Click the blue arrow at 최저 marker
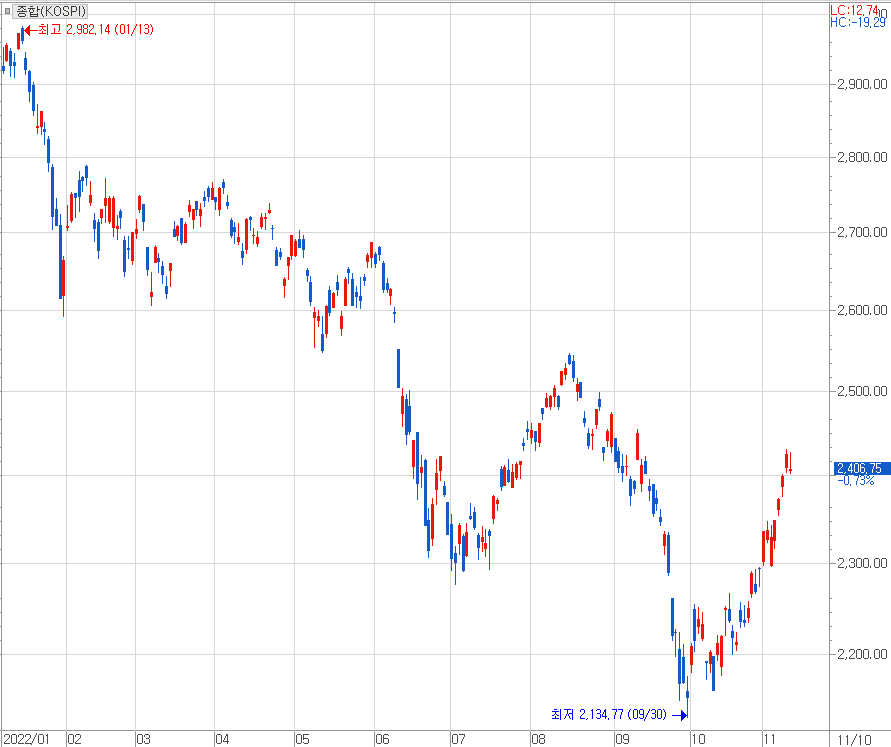Viewport: 891px width, 747px height. (683, 714)
